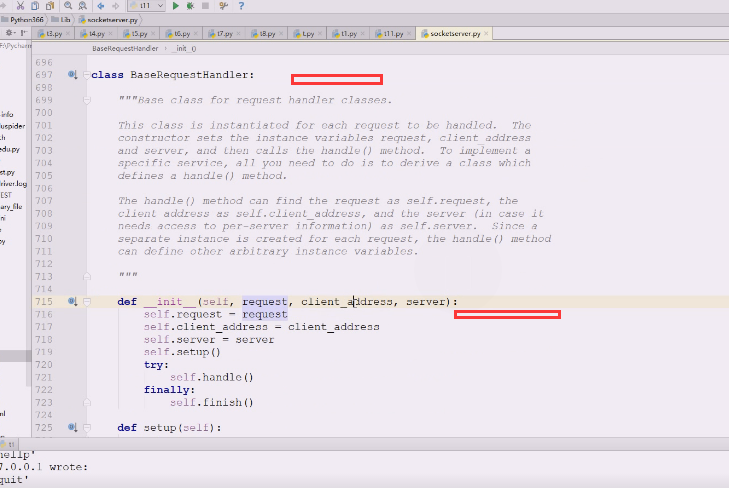
Task: Click "quit'" console output line
Action: 14,480
